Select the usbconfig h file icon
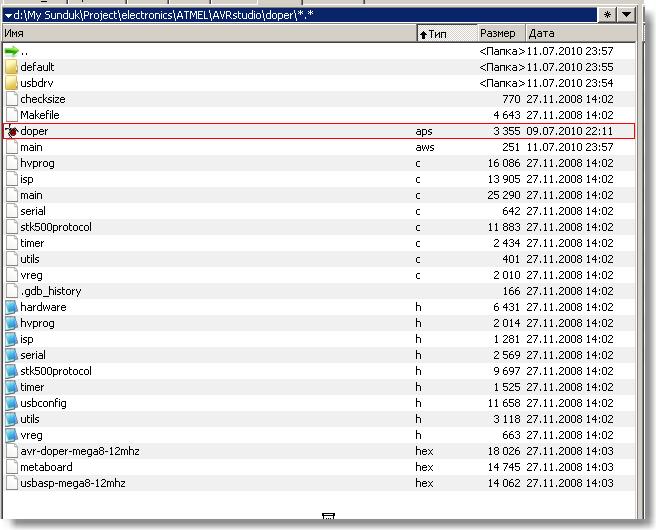This screenshot has height=530, width=656. click(x=12, y=403)
